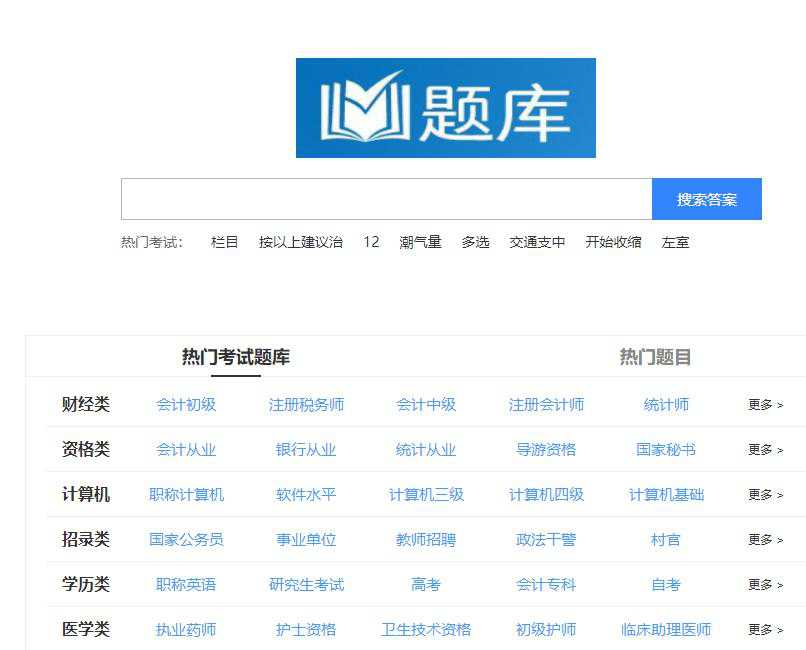
Task: Expand 更多 in the 医学类 row
Action: pos(765,629)
